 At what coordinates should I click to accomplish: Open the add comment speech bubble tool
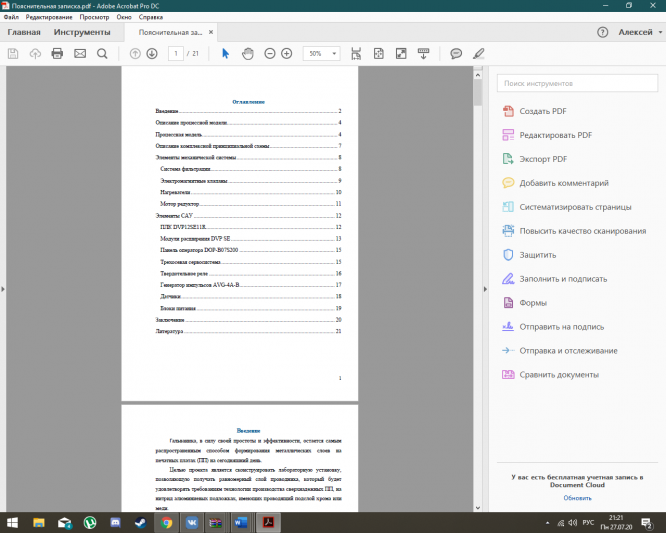(x=456, y=53)
